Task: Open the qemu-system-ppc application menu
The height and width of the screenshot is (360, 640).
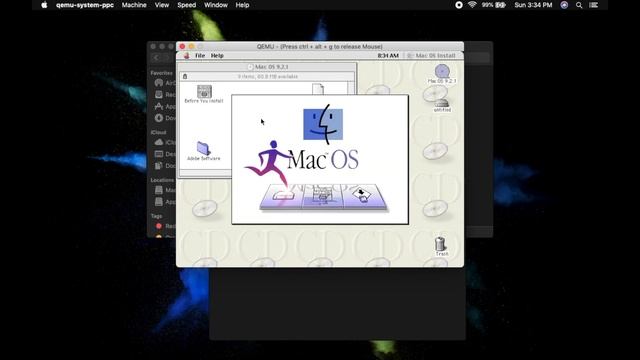Action: pyautogui.click(x=84, y=5)
